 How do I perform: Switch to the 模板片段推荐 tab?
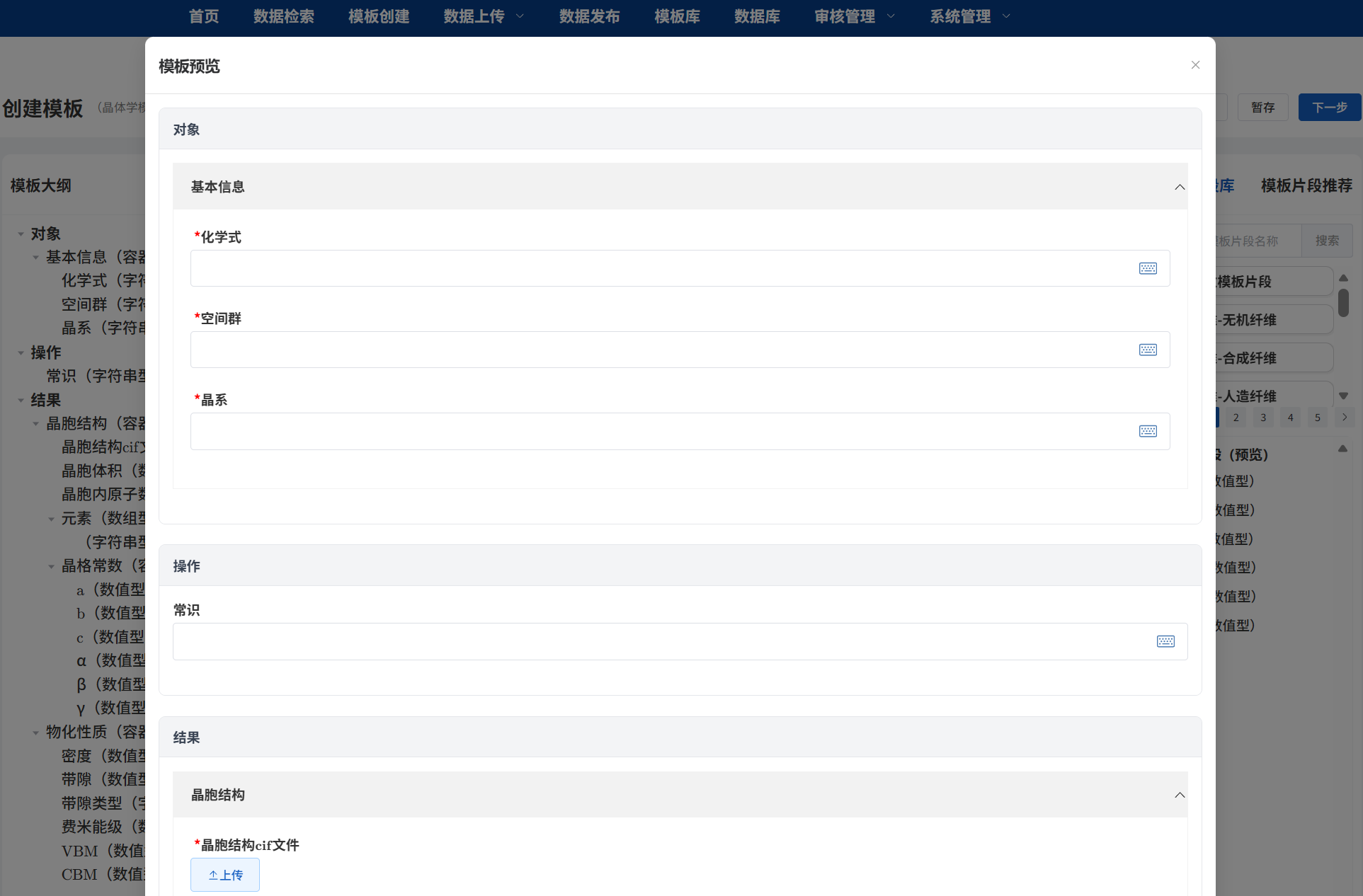1306,185
